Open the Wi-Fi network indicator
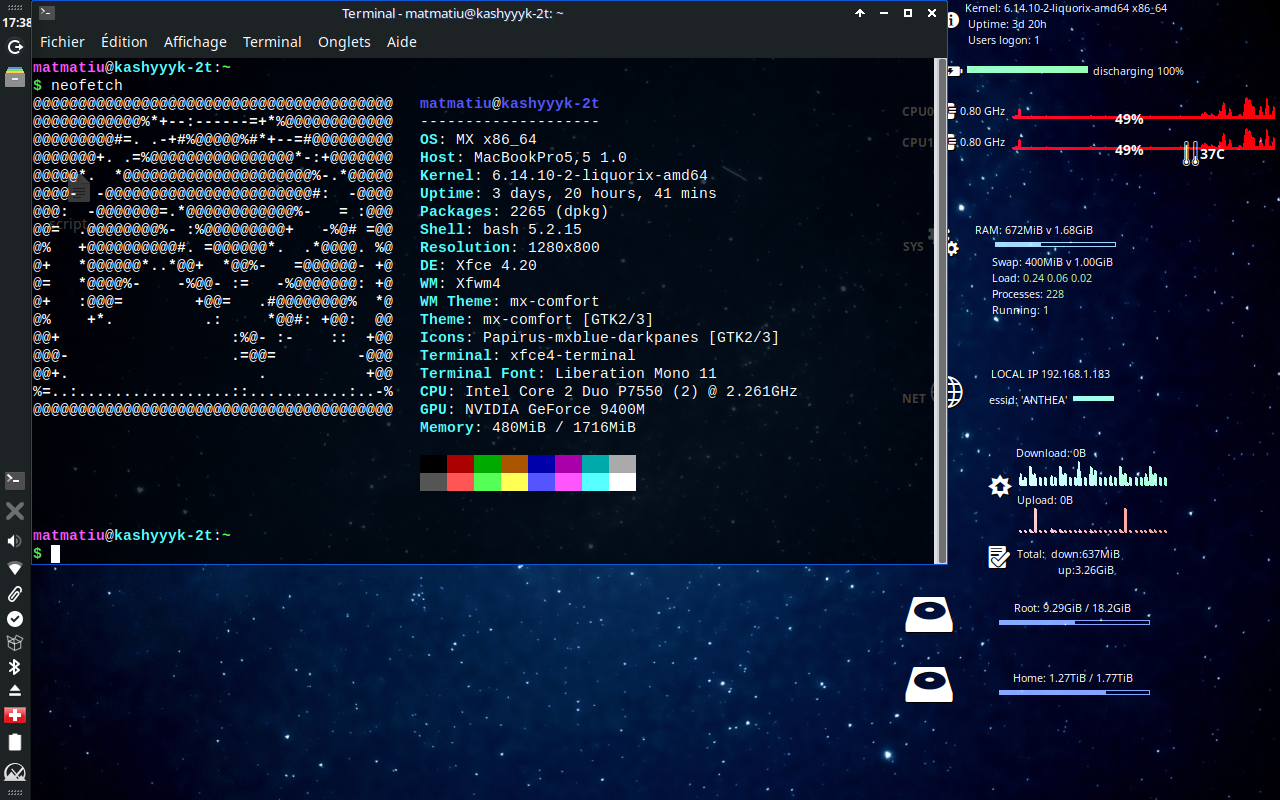Screen dimensions: 1280x800 click(x=15, y=568)
